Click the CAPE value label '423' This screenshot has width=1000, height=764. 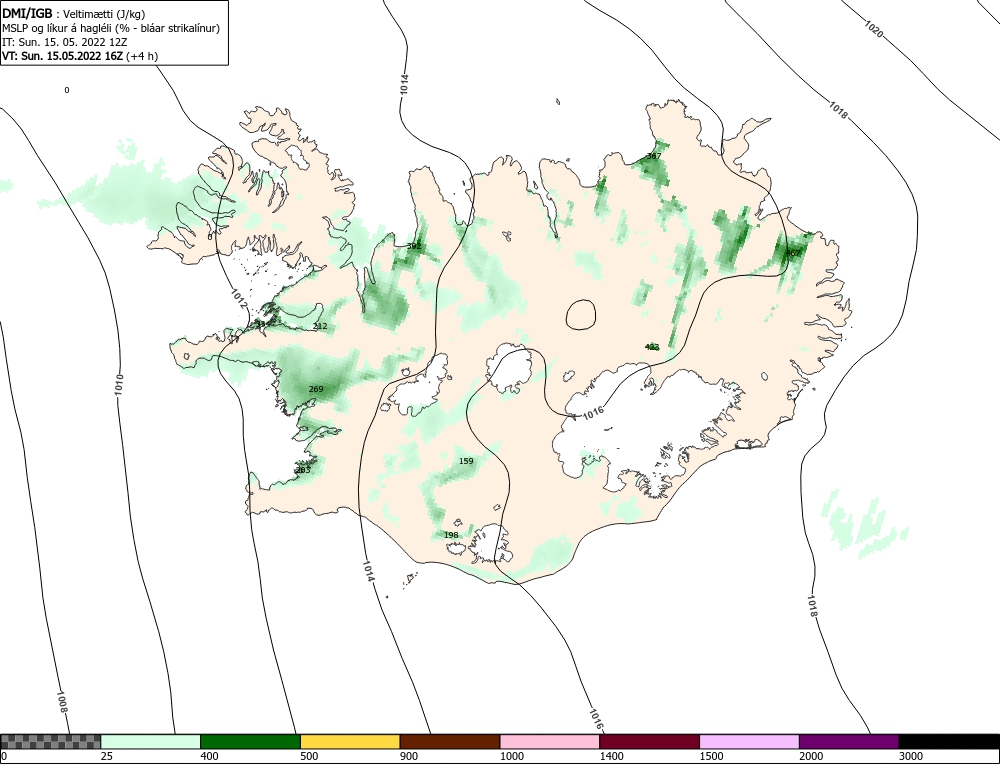coord(652,347)
